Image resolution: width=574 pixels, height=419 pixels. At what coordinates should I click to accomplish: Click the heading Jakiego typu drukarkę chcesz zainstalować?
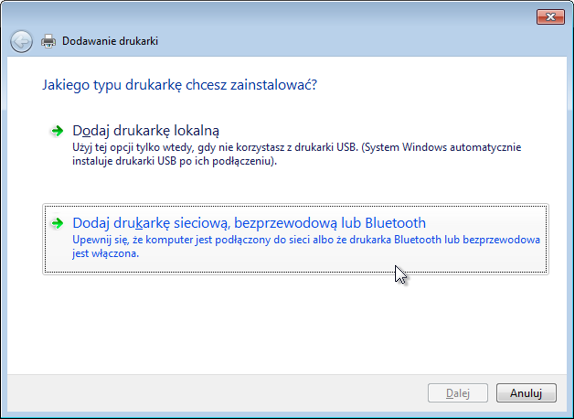coord(179,85)
